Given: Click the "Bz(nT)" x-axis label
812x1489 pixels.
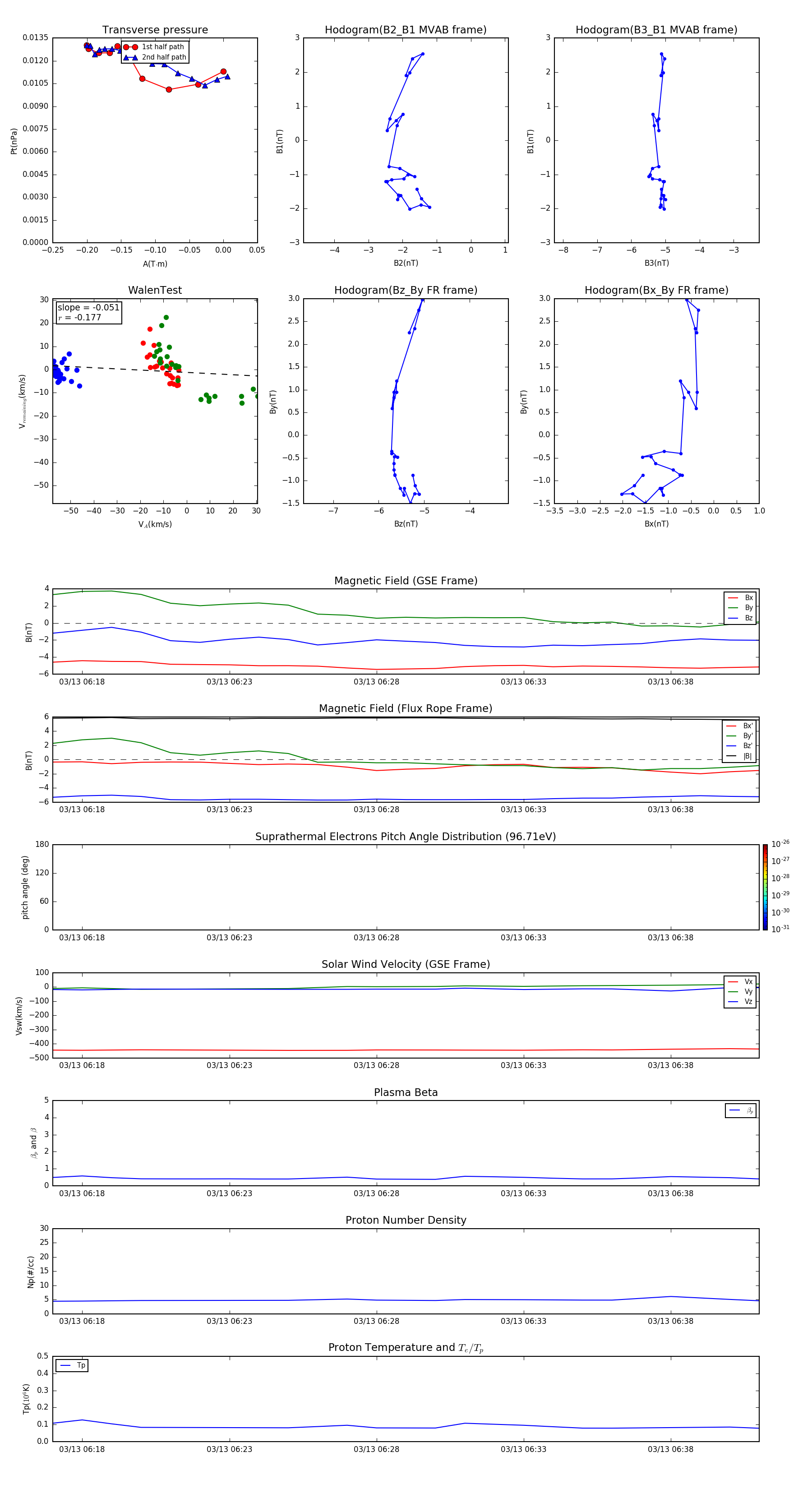Looking at the screenshot, I should pyautogui.click(x=406, y=524).
